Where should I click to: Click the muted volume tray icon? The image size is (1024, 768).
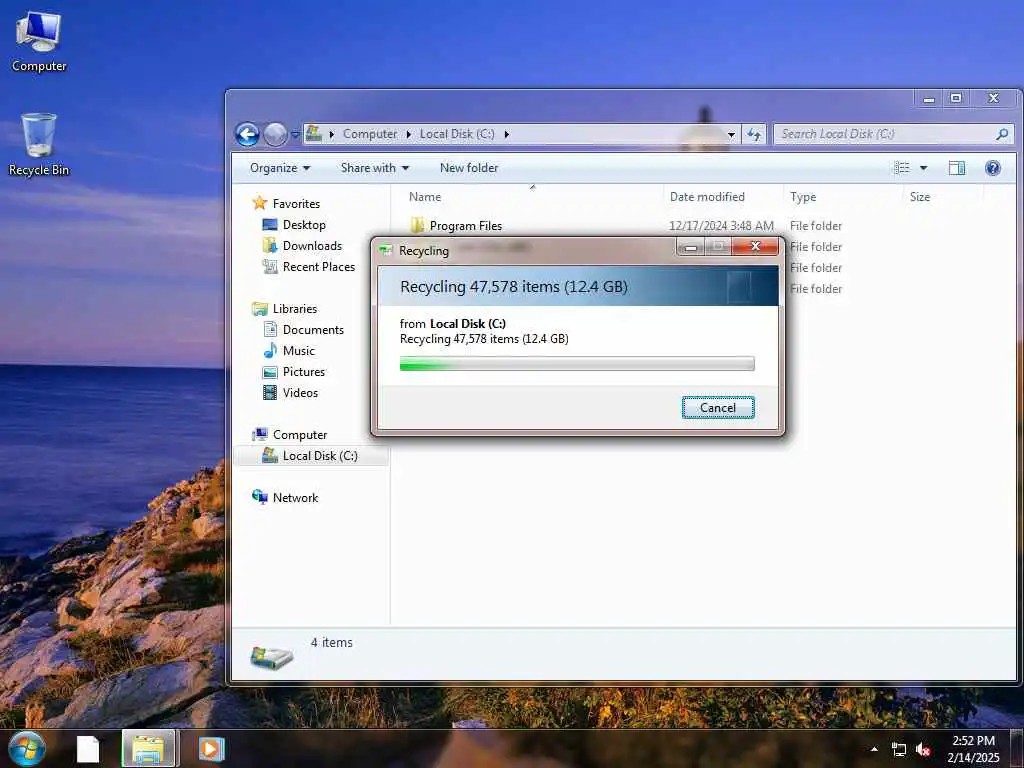pyautogui.click(x=923, y=750)
